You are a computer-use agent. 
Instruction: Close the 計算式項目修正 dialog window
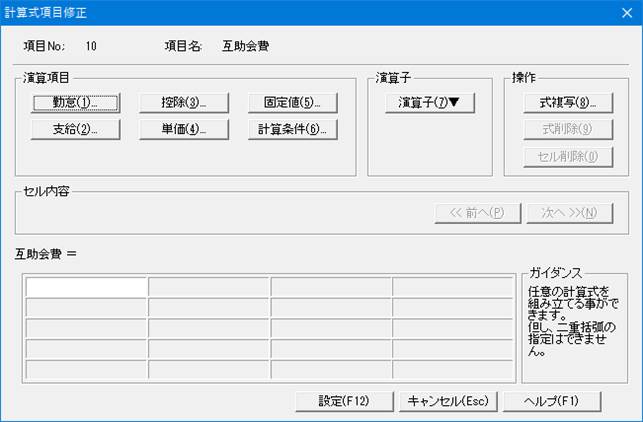pyautogui.click(x=627, y=13)
